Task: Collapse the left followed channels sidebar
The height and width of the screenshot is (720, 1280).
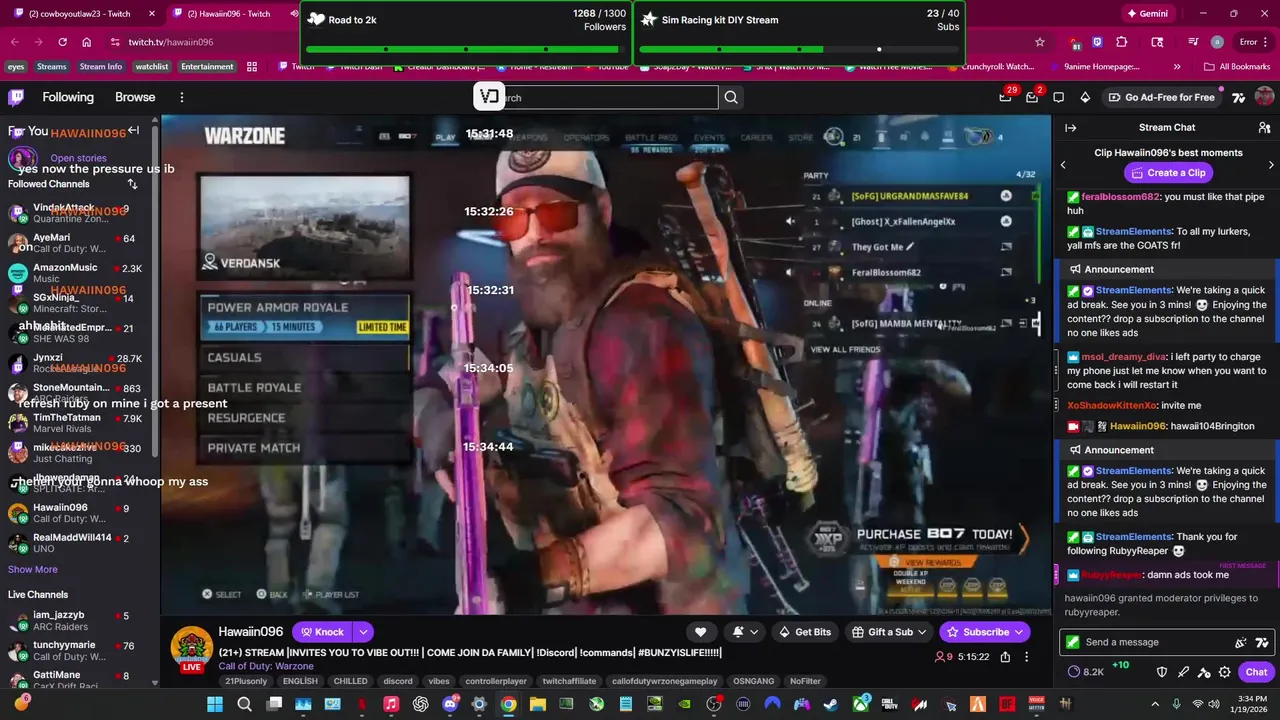Action: coord(133,131)
